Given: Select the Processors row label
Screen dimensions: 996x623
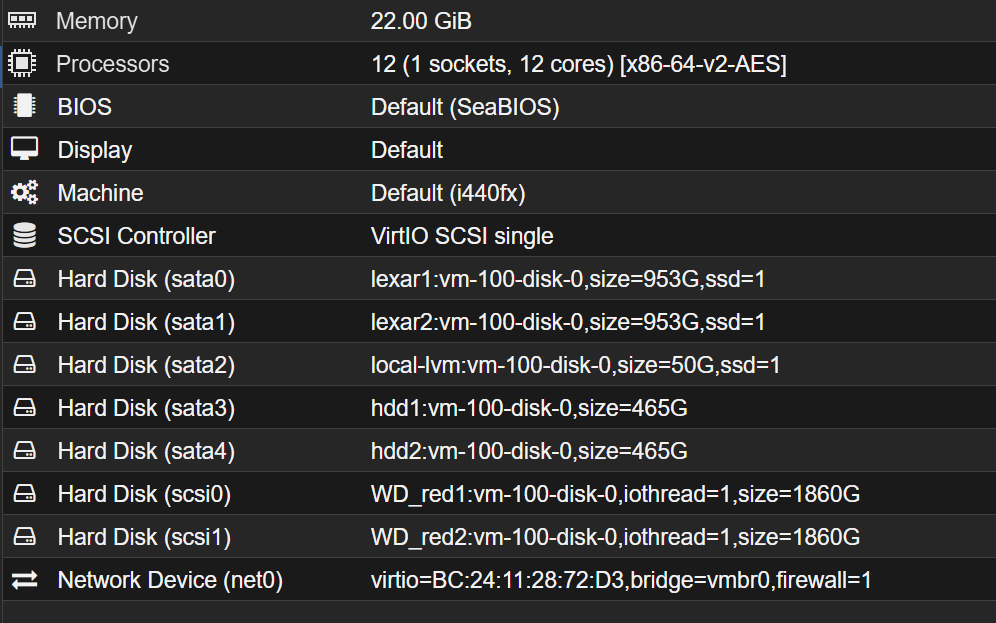Looking at the screenshot, I should [112, 64].
